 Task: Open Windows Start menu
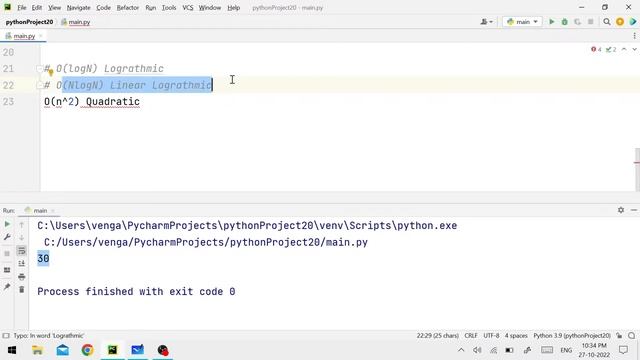pos(12,350)
